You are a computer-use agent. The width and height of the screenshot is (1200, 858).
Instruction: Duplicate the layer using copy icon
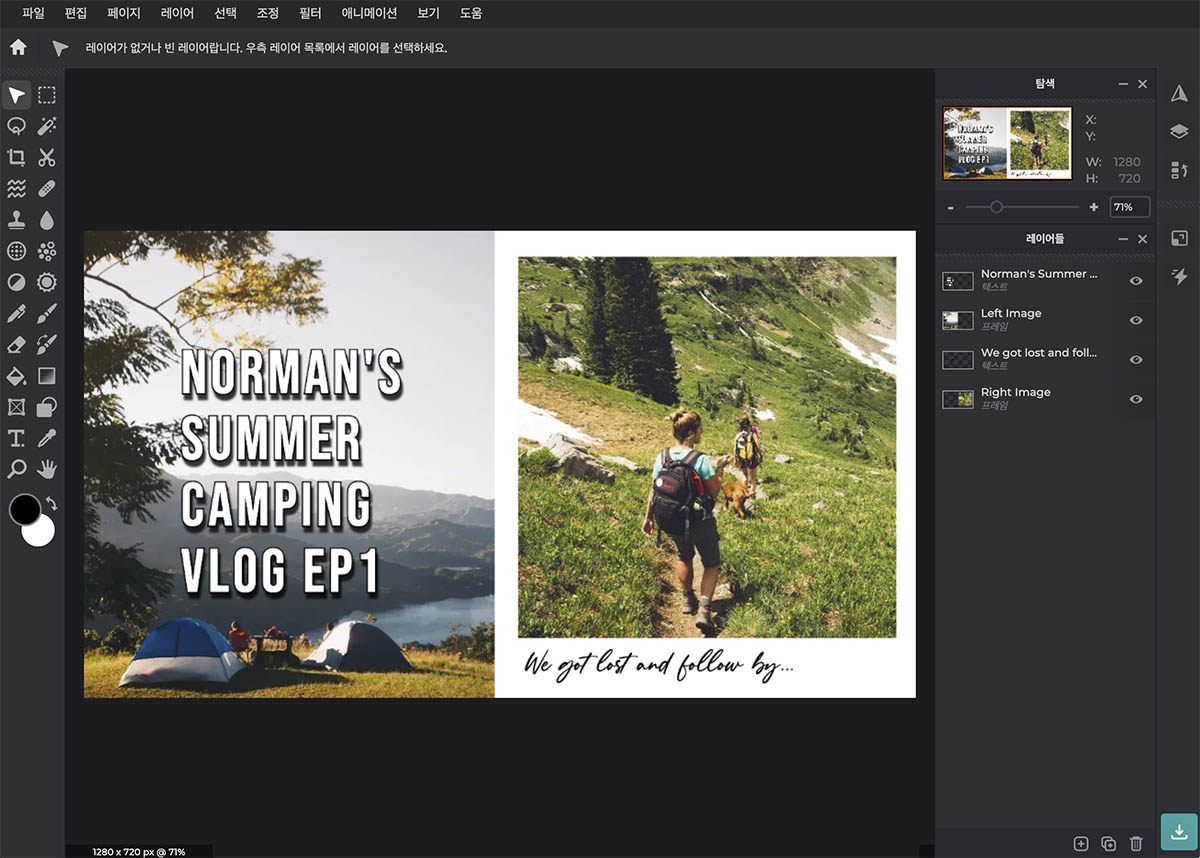(x=1108, y=844)
